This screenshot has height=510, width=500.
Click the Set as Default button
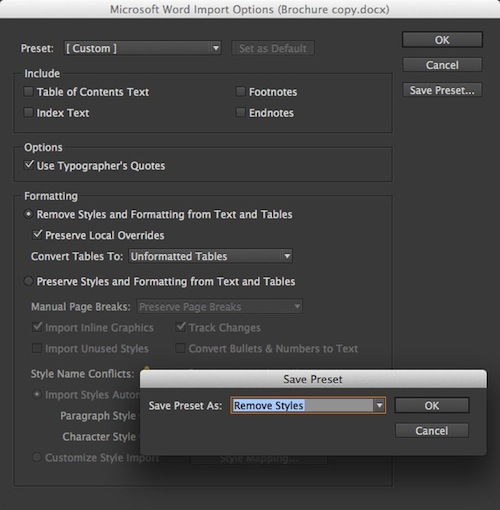click(x=273, y=48)
